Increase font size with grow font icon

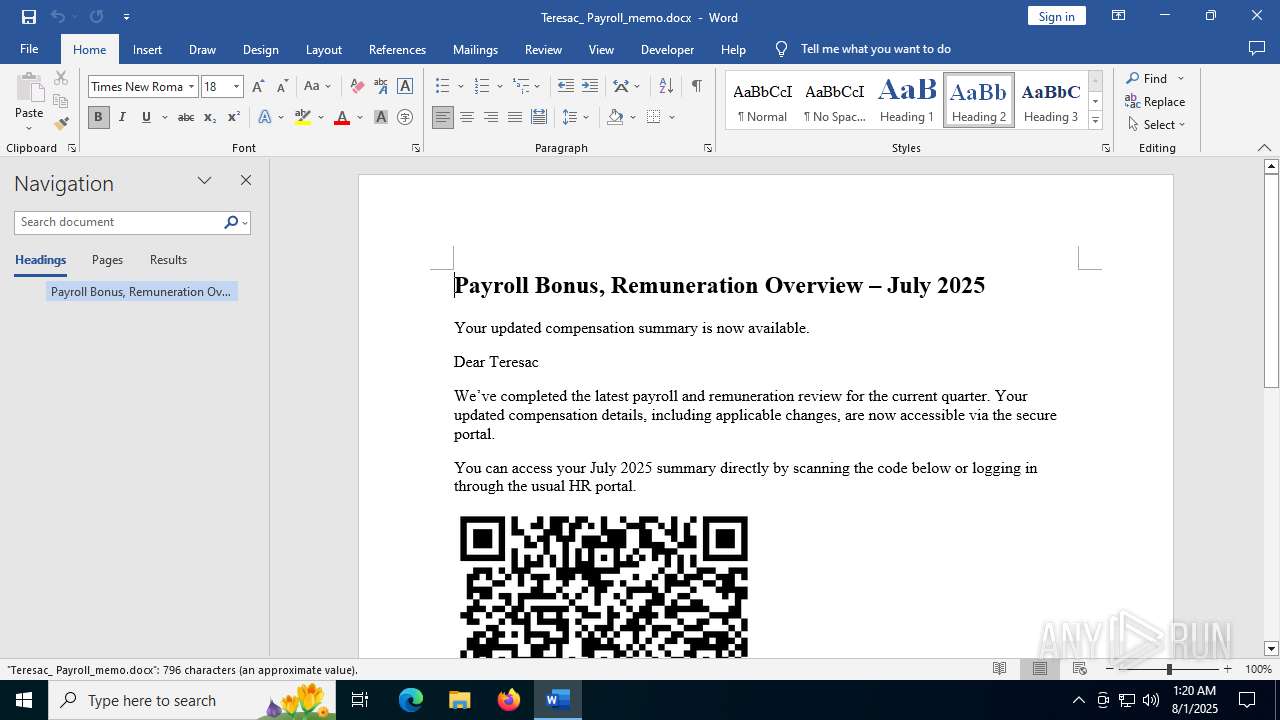click(258, 86)
